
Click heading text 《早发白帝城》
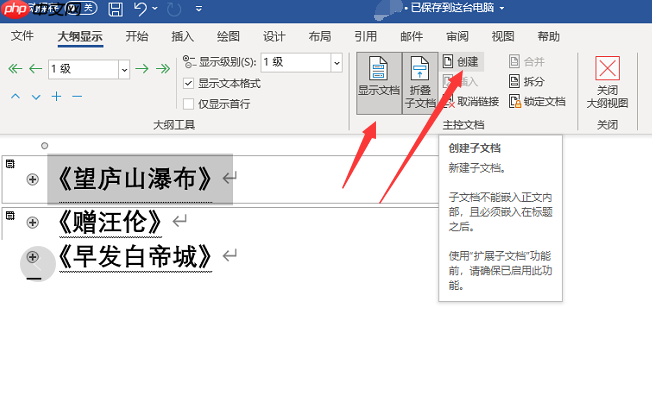point(136,257)
